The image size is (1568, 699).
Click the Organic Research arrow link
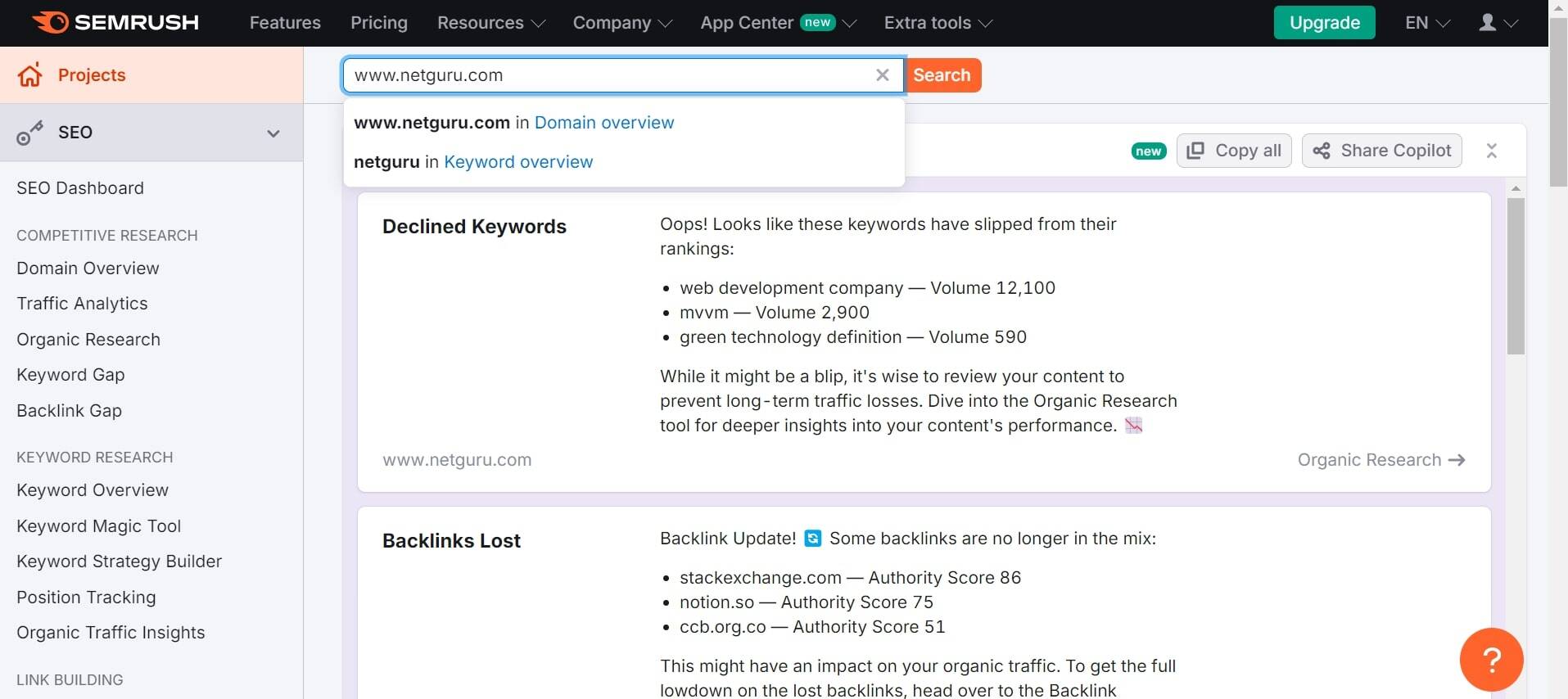pyautogui.click(x=1380, y=460)
